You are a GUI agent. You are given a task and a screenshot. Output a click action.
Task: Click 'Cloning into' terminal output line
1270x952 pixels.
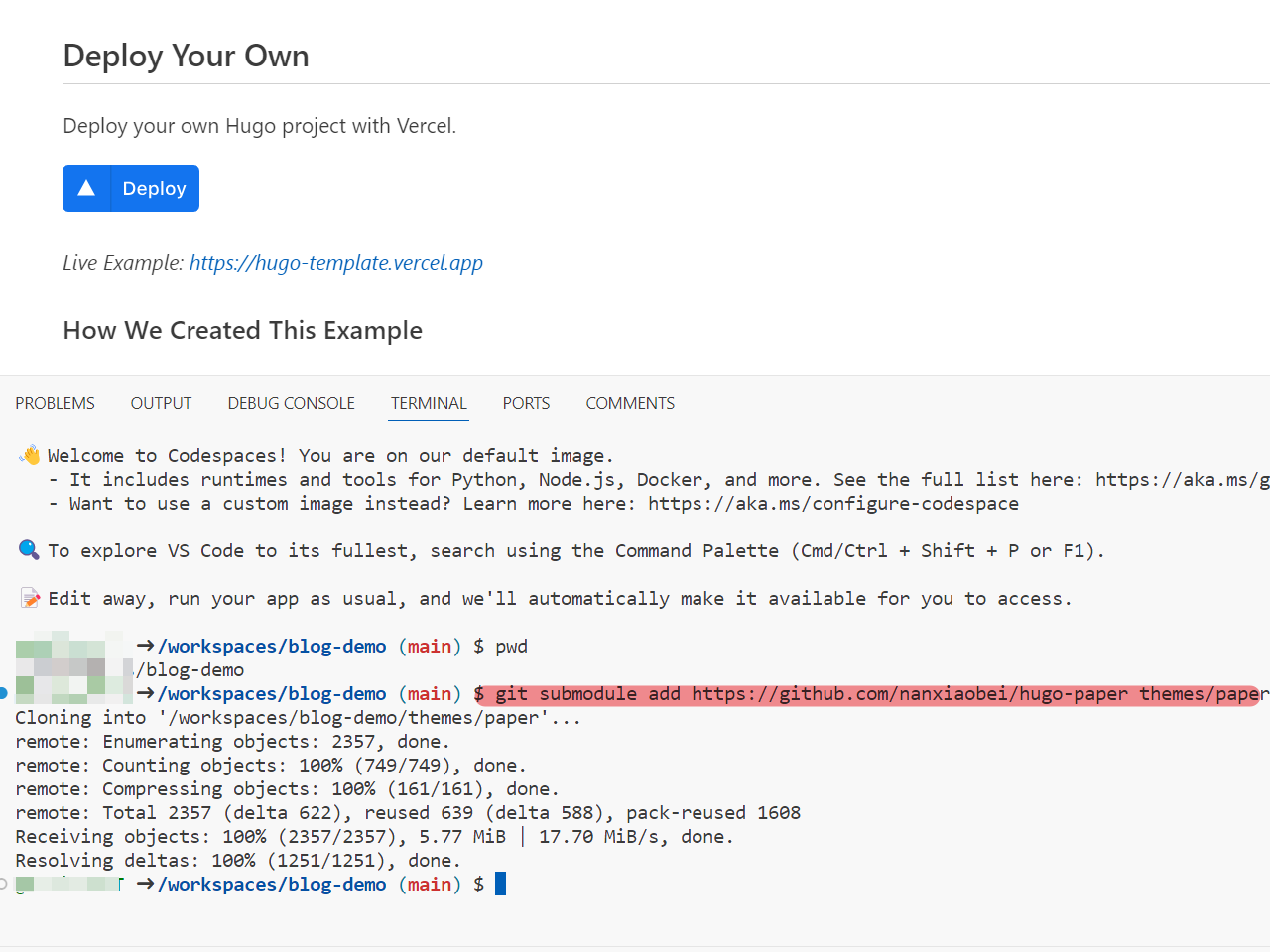coord(298,717)
